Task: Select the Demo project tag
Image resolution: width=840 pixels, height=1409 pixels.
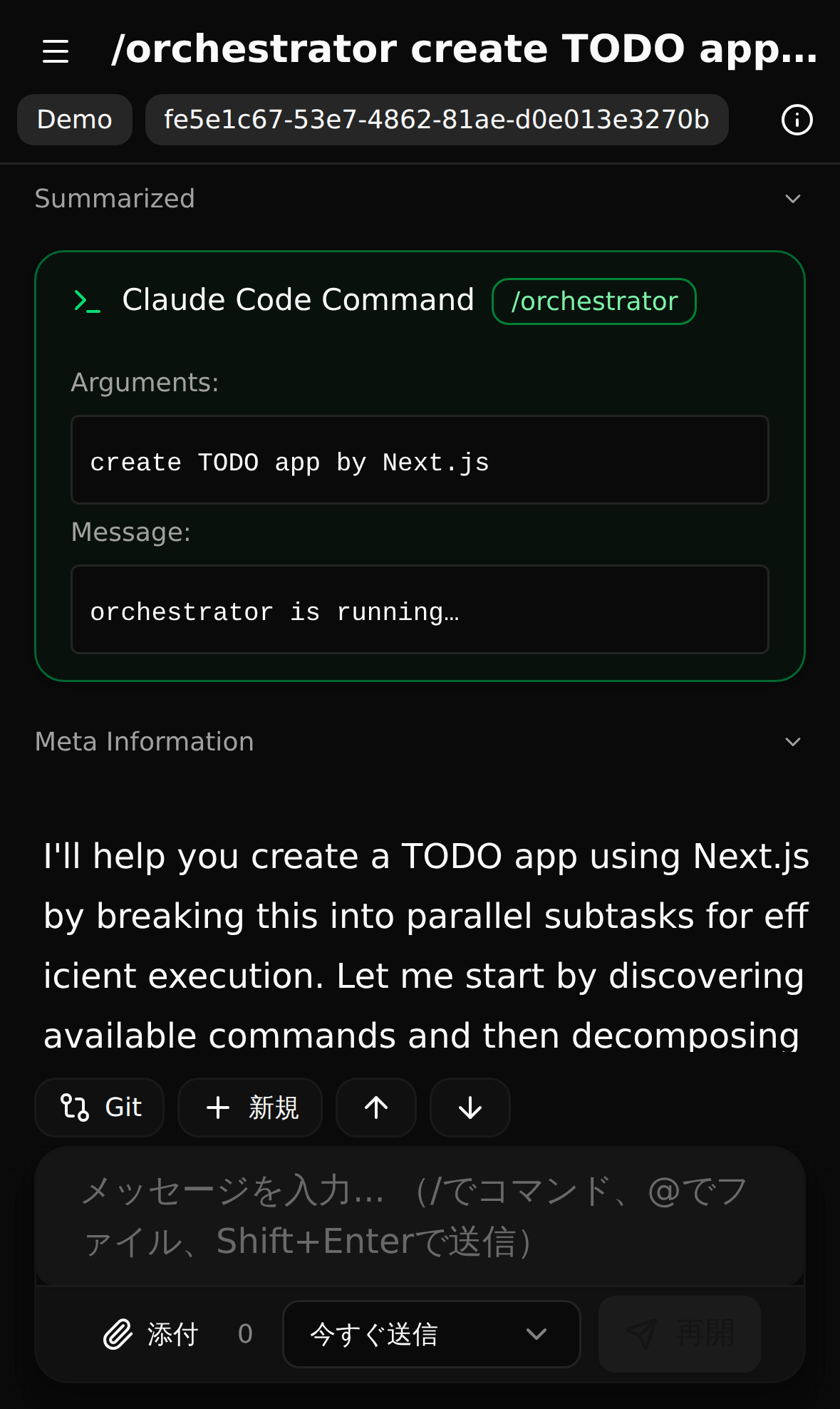Action: point(75,120)
